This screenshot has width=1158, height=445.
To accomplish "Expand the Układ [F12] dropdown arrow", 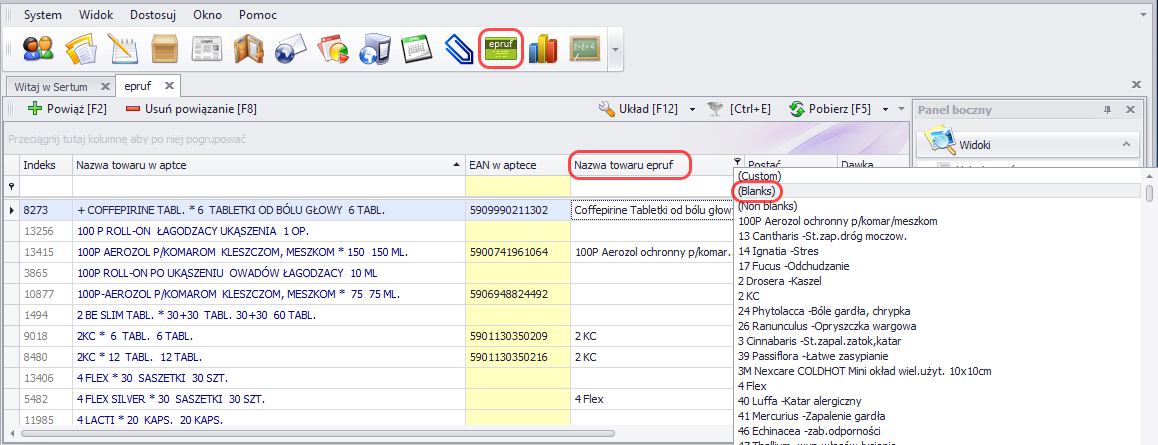I will click(x=691, y=109).
